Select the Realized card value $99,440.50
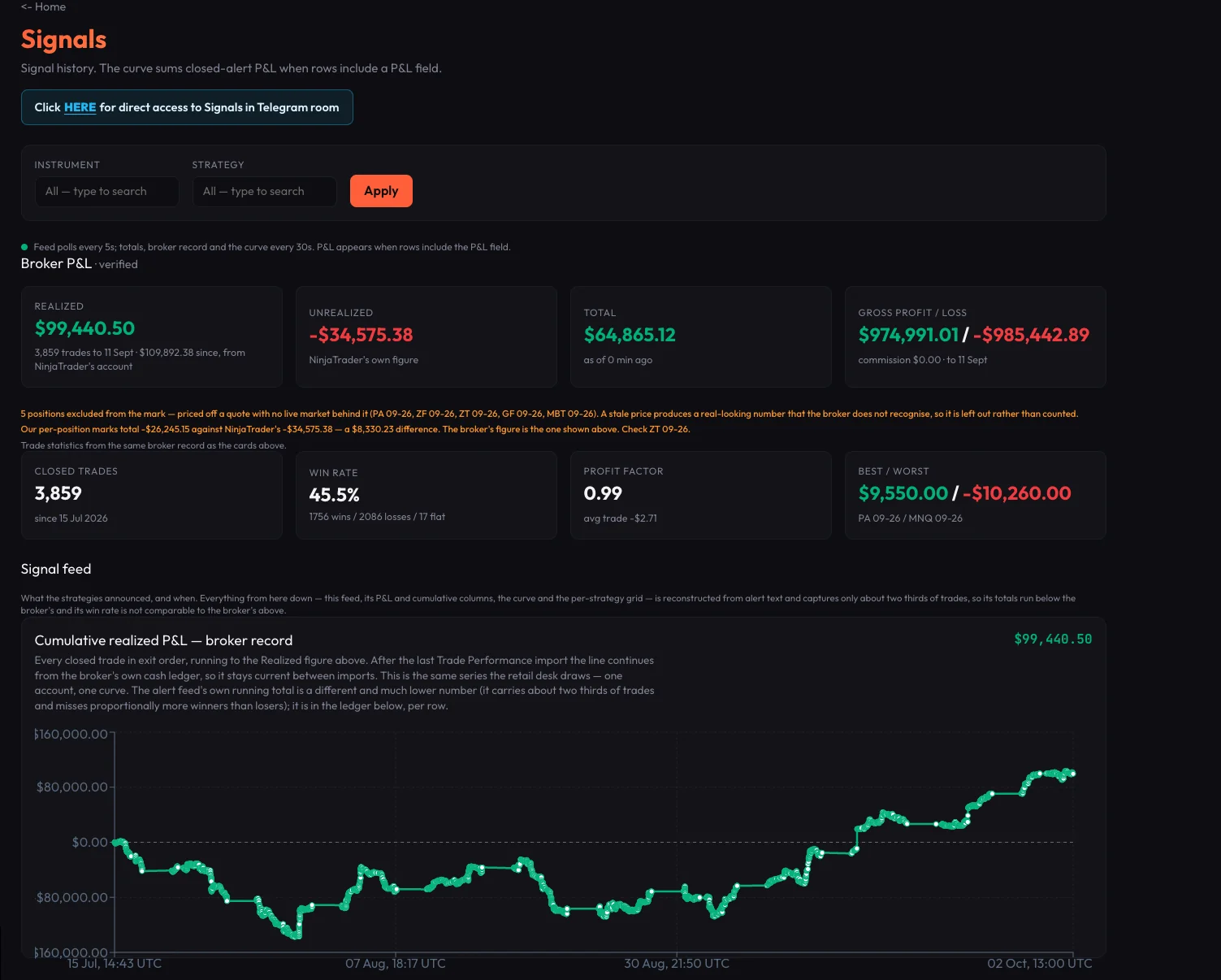This screenshot has height=980, width=1221. 84,328
